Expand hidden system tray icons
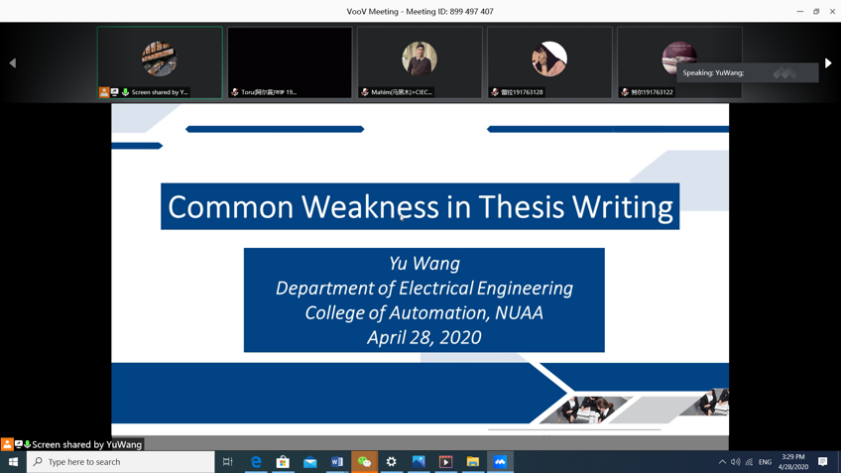841x473 pixels. pyautogui.click(x=722, y=462)
